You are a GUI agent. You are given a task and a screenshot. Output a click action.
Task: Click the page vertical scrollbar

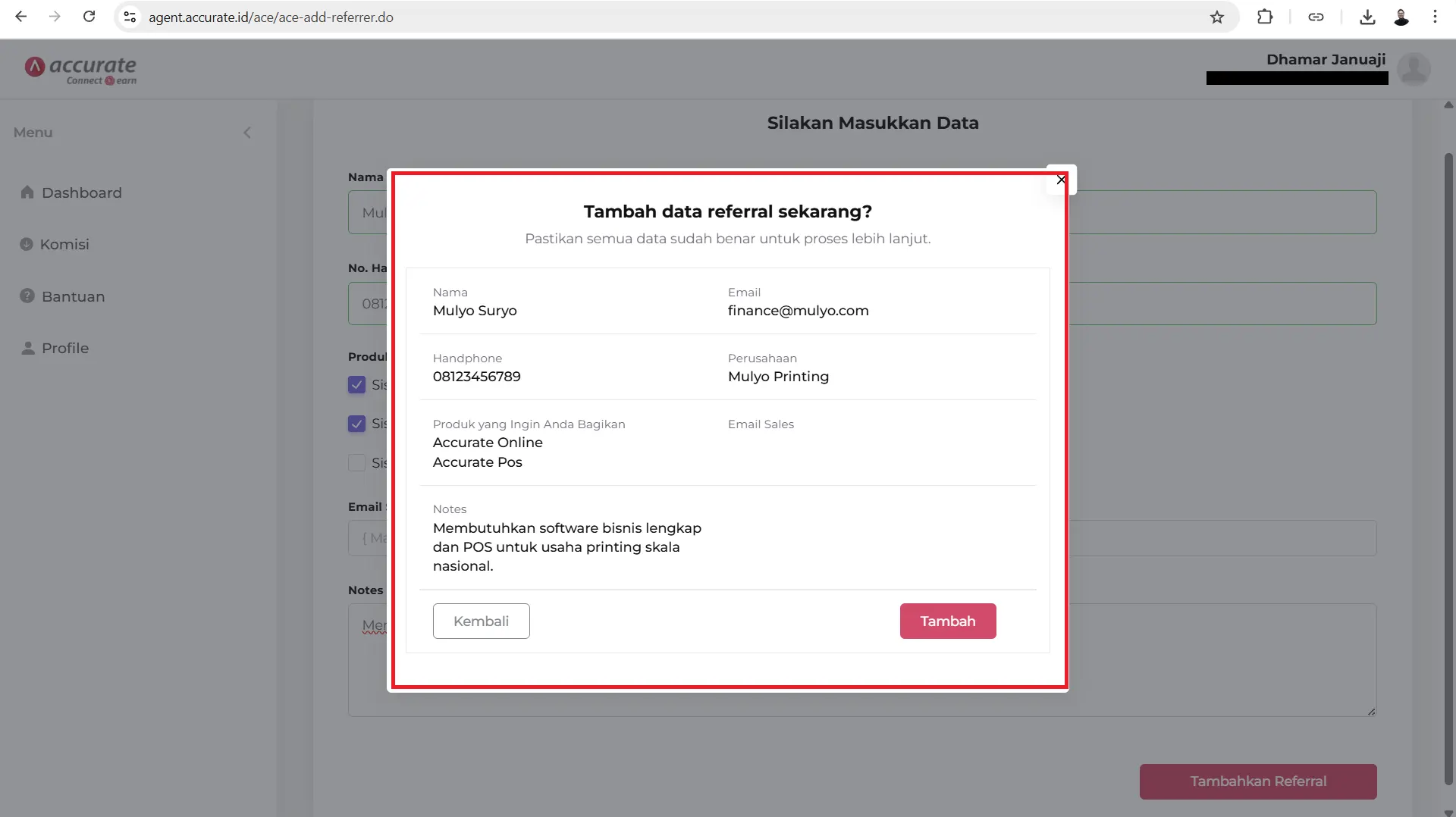click(x=1448, y=468)
